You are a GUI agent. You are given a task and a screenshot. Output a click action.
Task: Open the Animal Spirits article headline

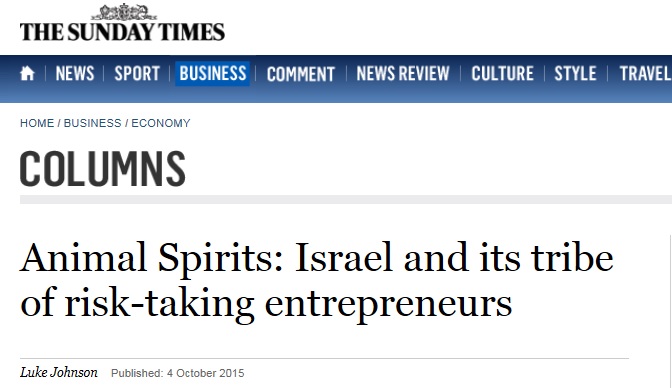click(317, 280)
